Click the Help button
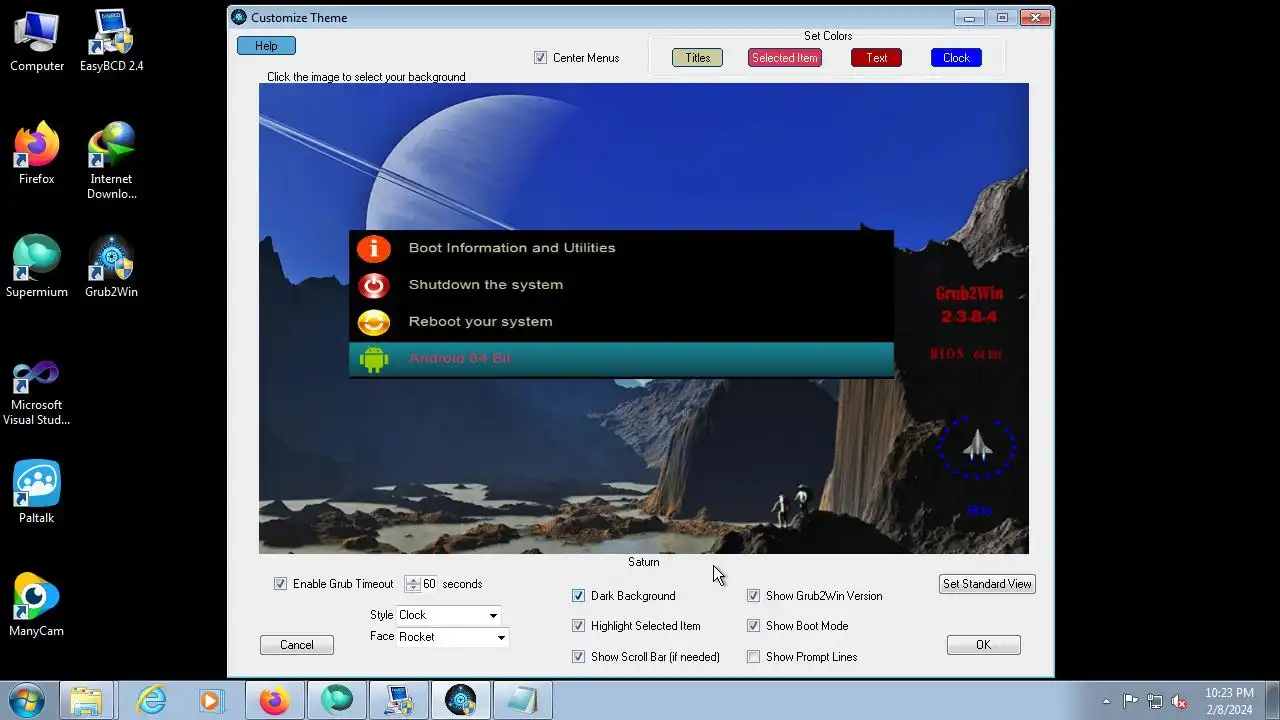The image size is (1280, 720). pos(266,46)
